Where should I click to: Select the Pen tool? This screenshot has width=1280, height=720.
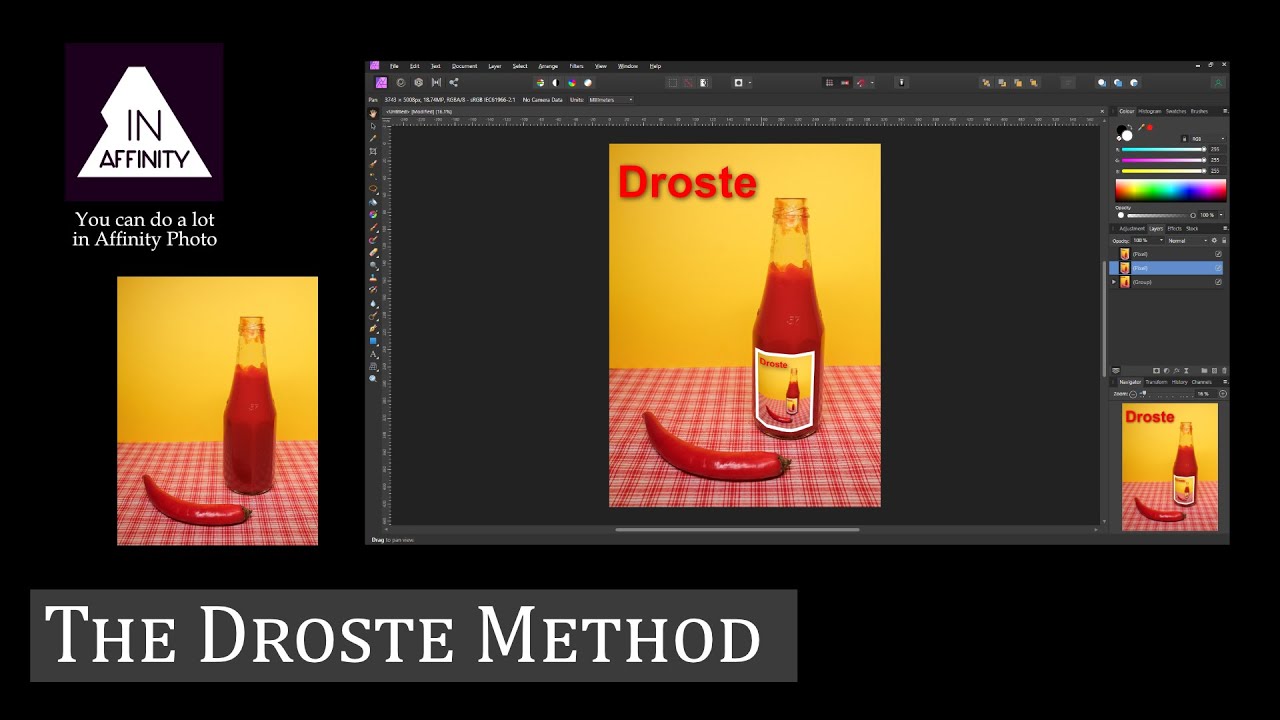tap(374, 328)
